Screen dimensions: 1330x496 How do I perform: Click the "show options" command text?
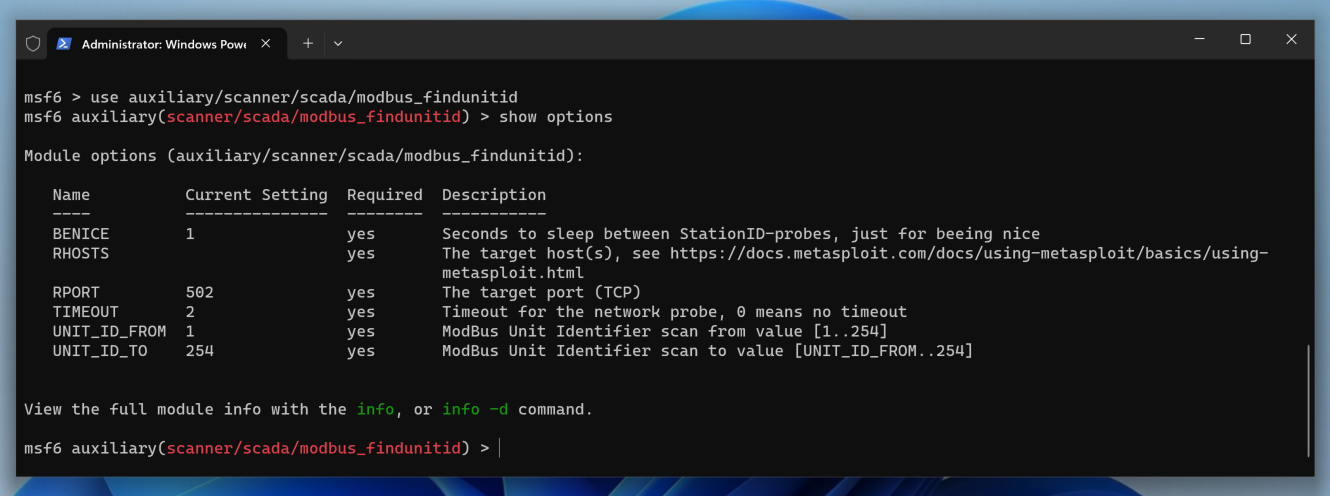[555, 117]
